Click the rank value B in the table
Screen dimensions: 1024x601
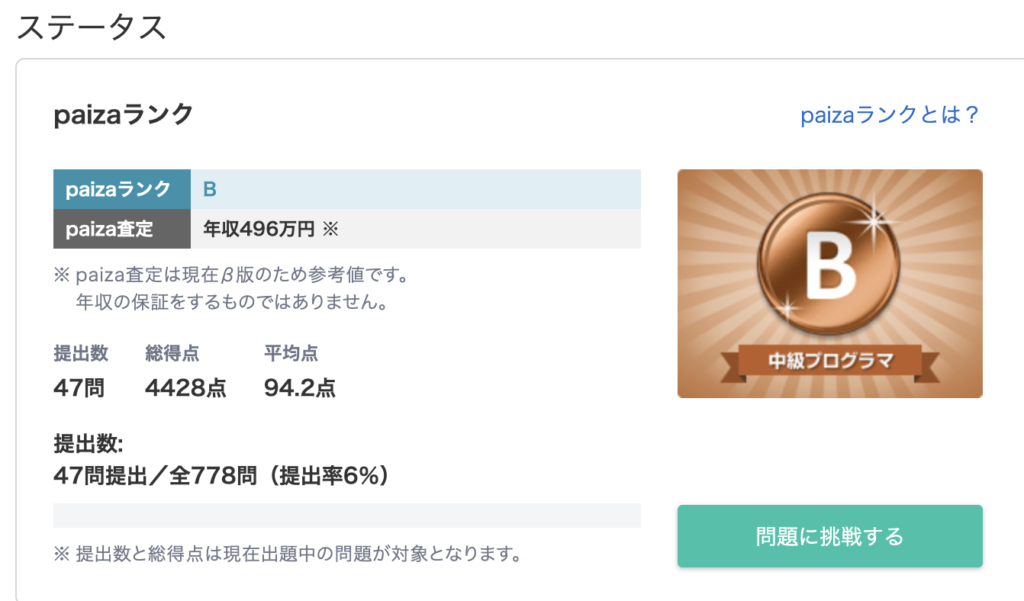click(210, 189)
